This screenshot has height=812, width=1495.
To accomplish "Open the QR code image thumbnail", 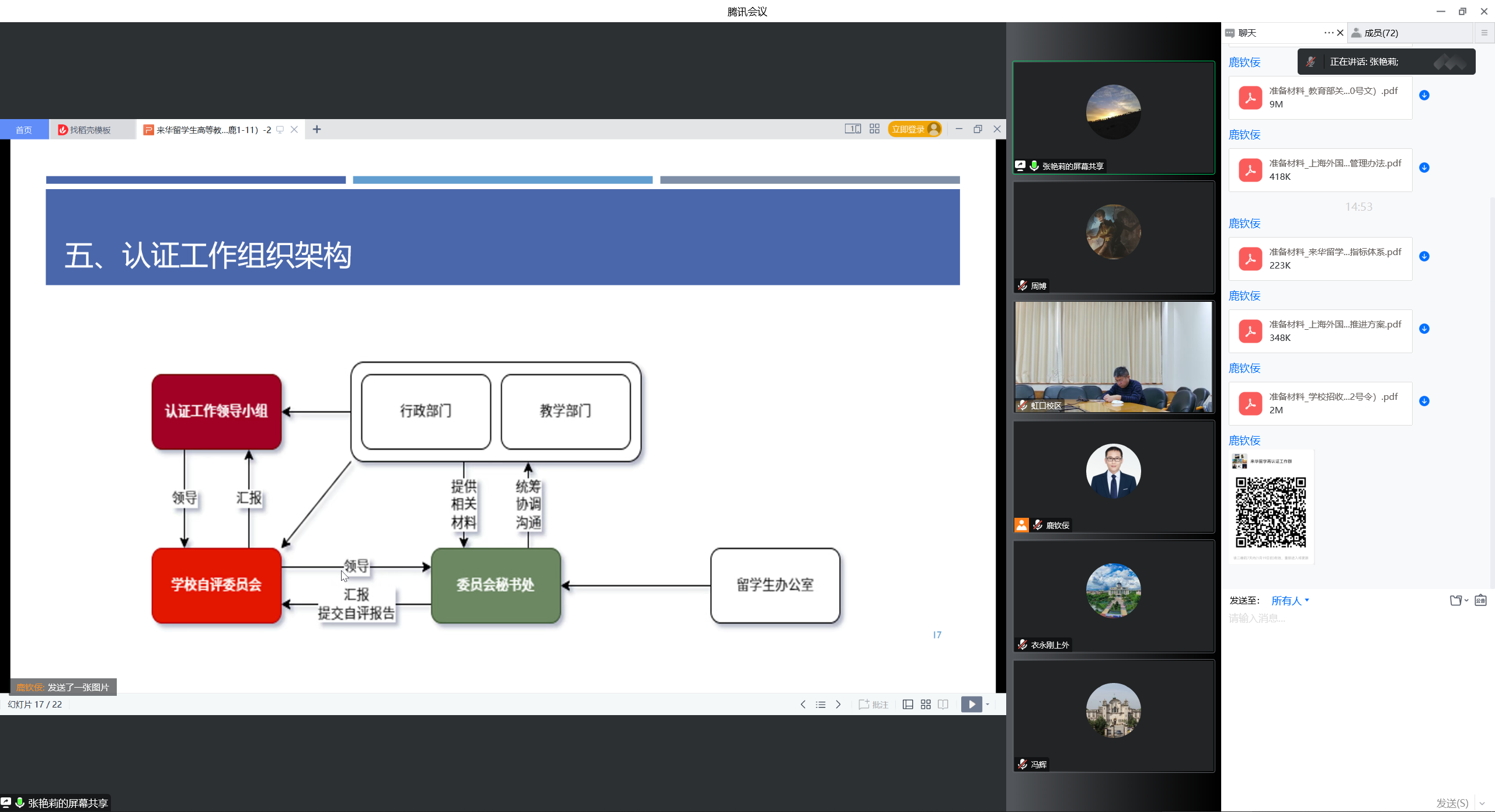I will pos(1271,508).
